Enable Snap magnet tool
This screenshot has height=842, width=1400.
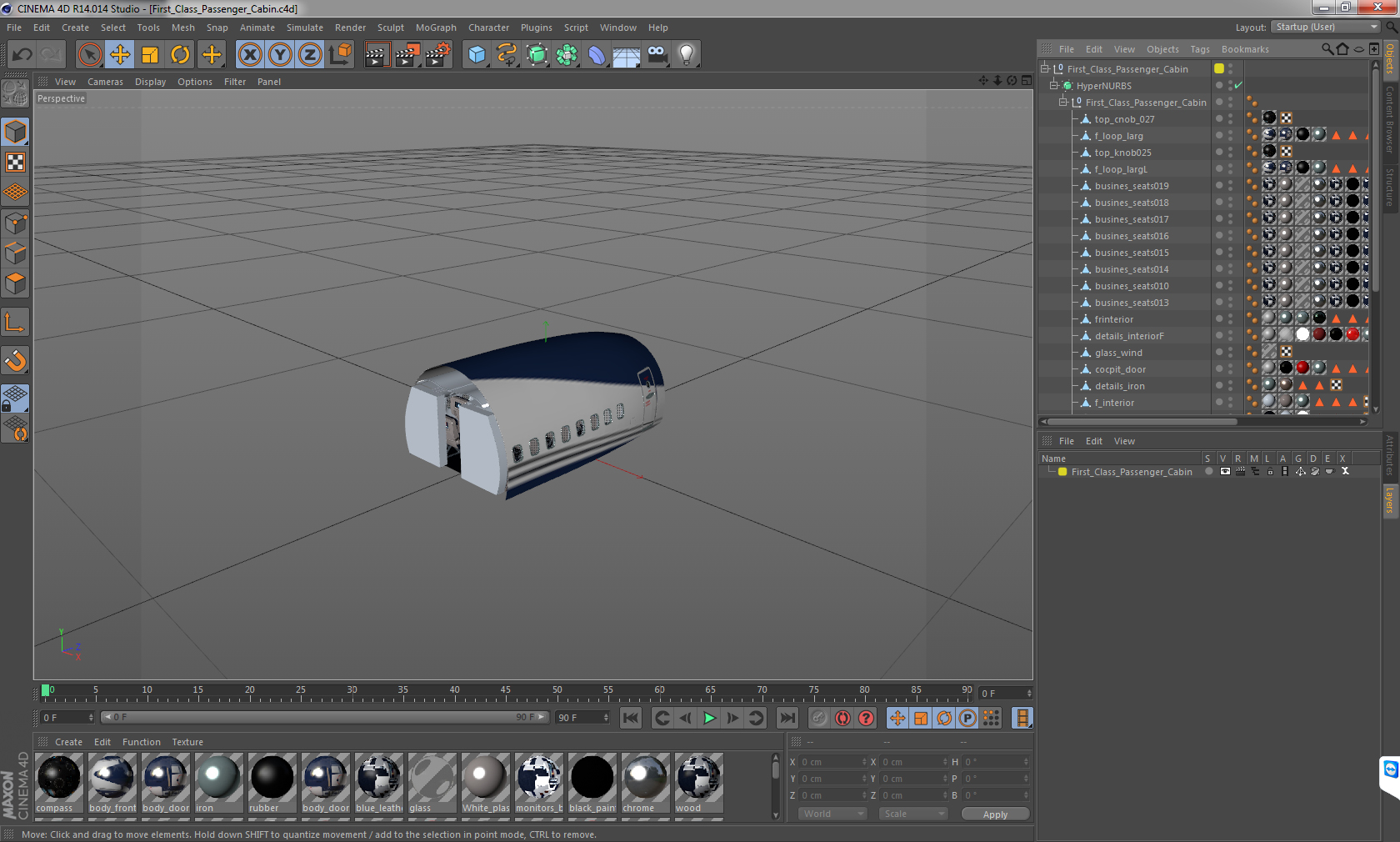coord(15,360)
